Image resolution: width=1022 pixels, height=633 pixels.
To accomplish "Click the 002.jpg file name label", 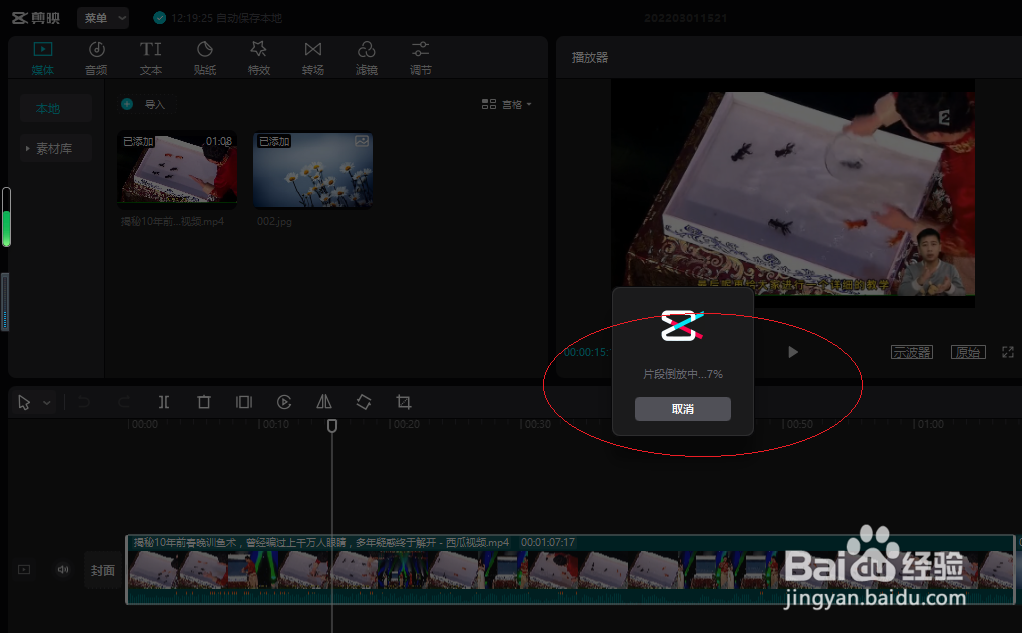I will point(274,222).
